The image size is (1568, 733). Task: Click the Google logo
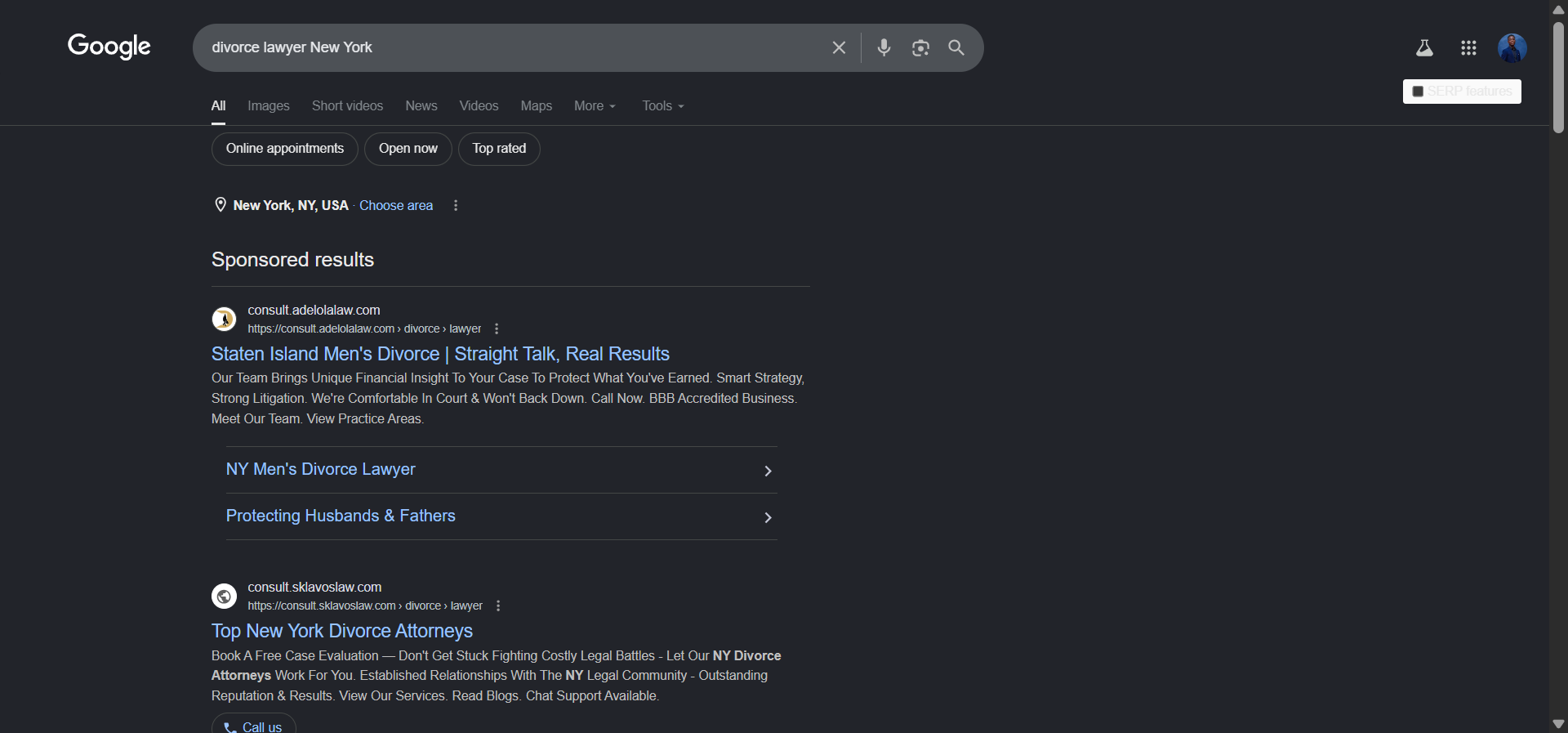(109, 47)
